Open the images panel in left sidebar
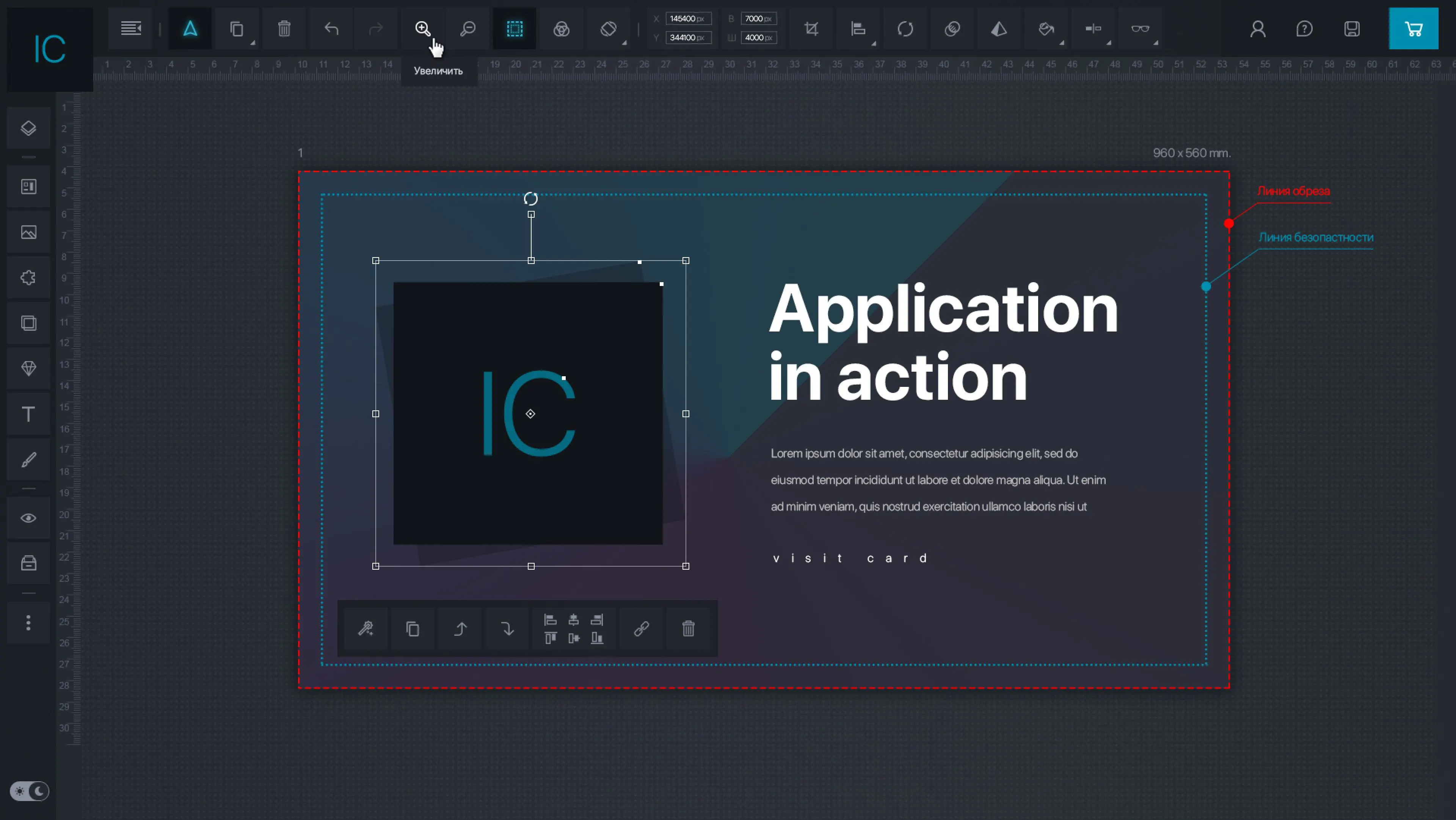The image size is (1456, 820). tap(28, 232)
